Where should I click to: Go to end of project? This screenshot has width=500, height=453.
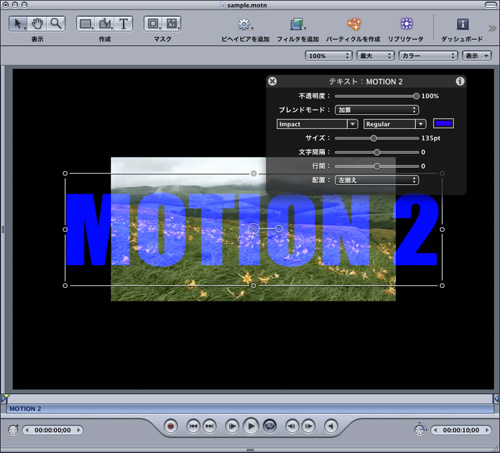209,426
